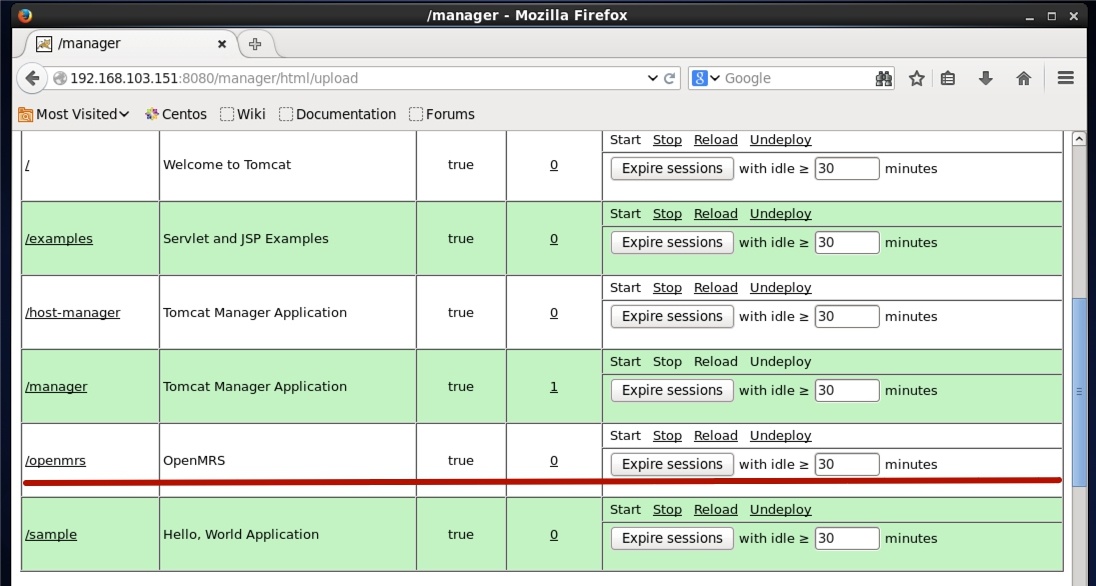Click the scrollbar up arrow
This screenshot has height=586, width=1096.
click(x=1079, y=138)
